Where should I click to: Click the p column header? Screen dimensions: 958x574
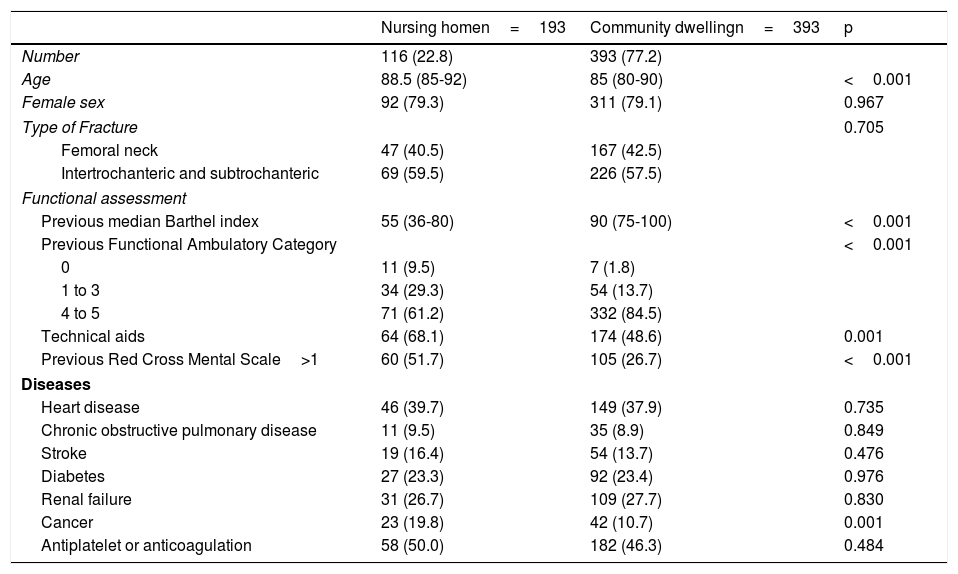pyautogui.click(x=848, y=28)
